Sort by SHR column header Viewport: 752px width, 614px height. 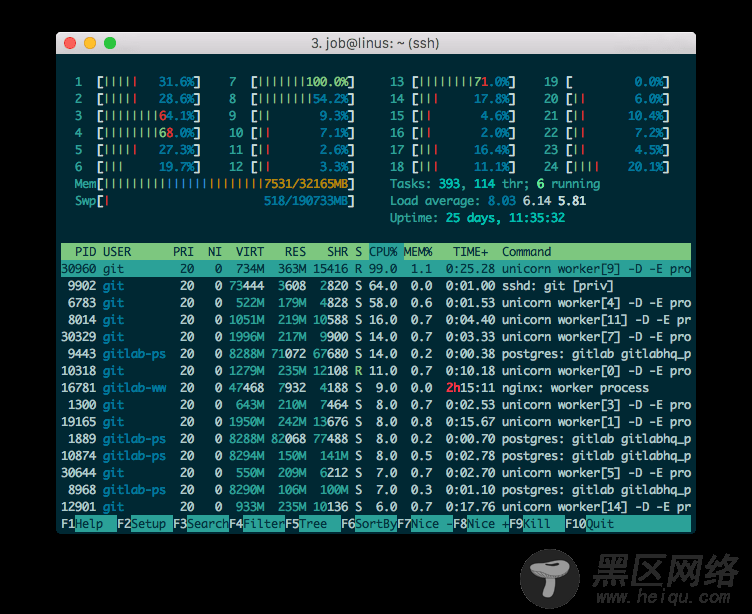click(338, 252)
